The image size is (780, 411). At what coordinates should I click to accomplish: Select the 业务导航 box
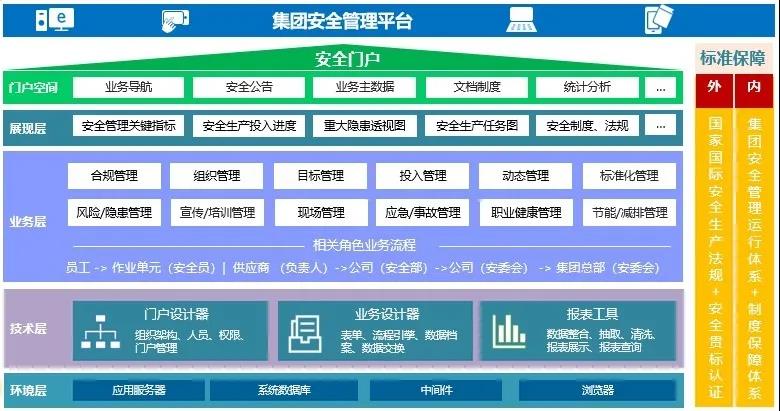[128, 87]
